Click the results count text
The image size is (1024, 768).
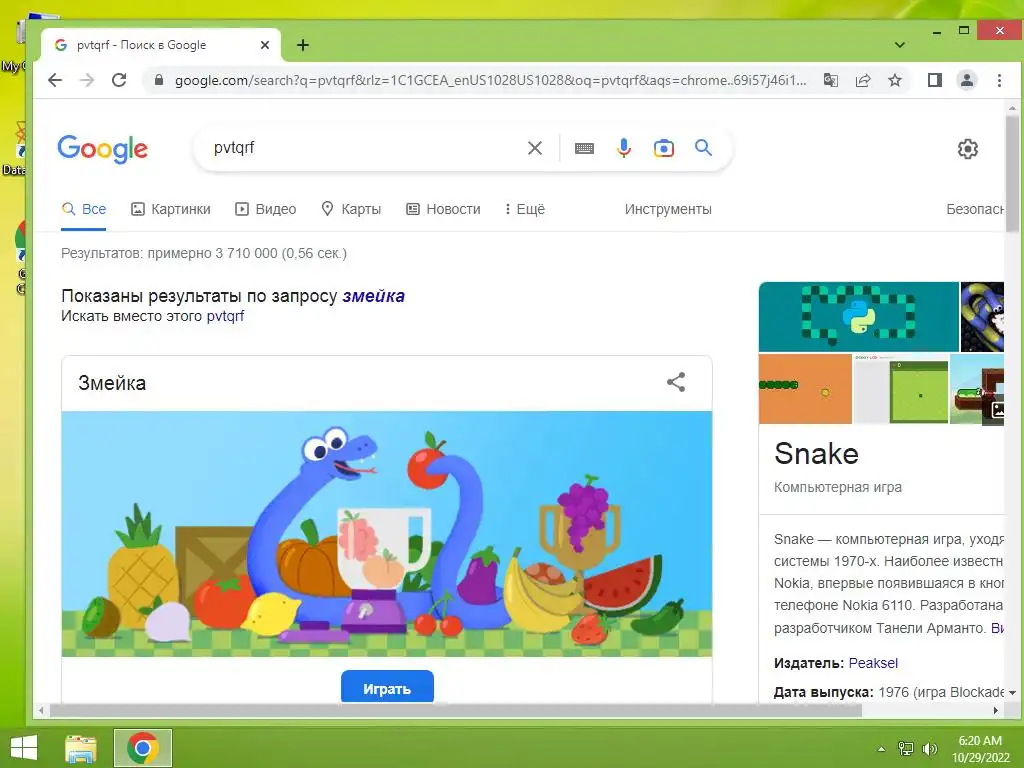click(204, 253)
